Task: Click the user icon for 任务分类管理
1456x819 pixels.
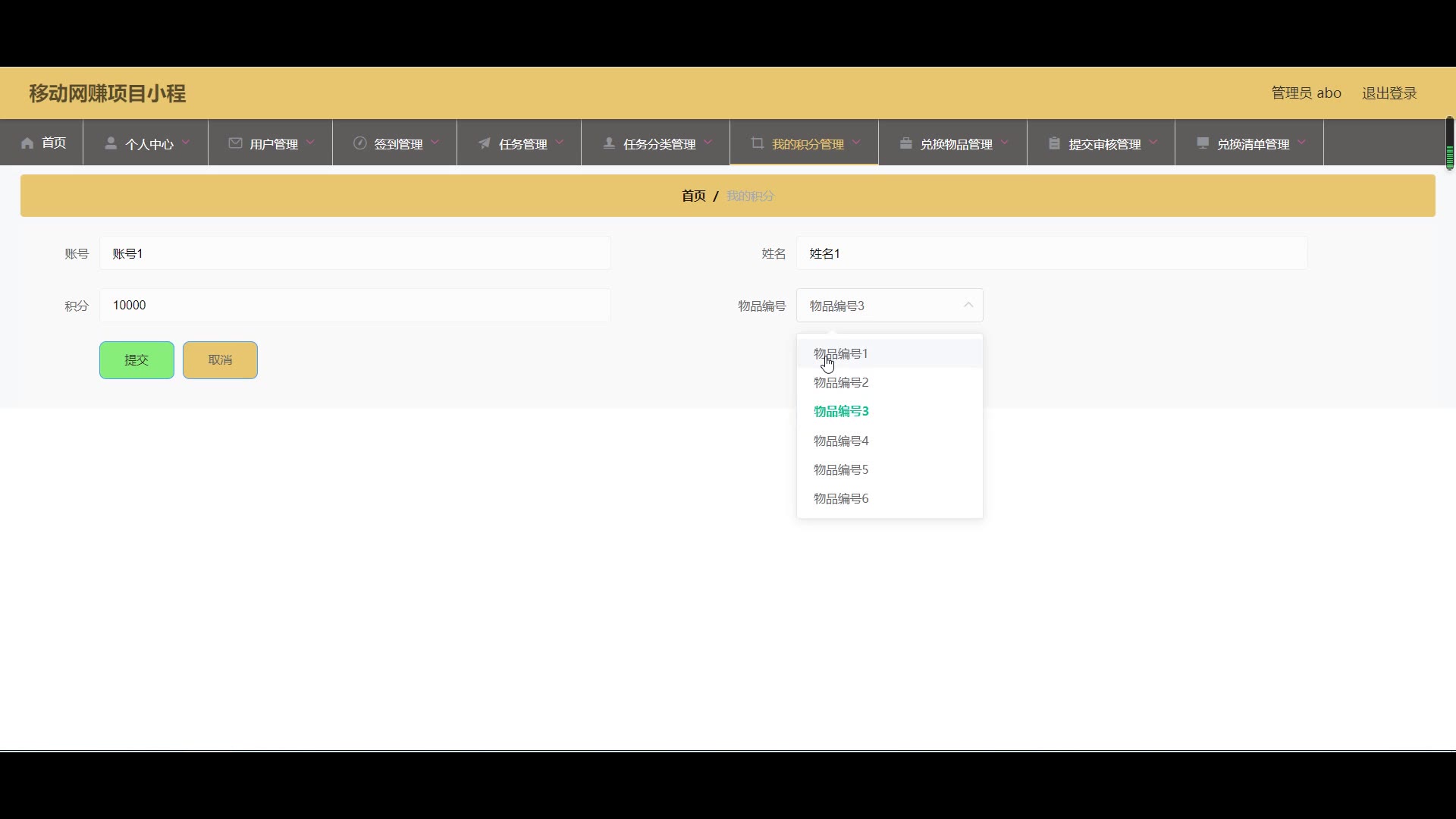Action: tap(608, 143)
